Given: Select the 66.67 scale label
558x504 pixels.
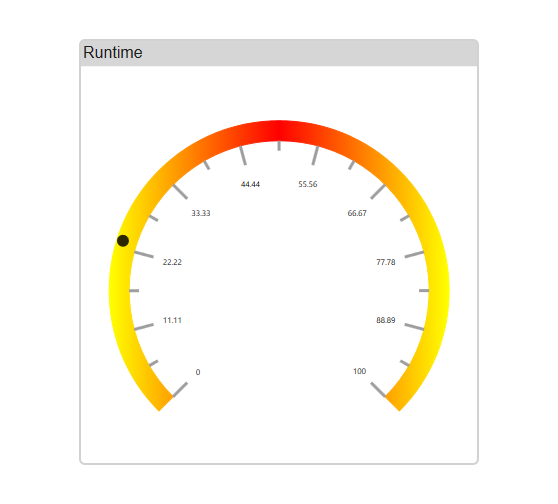Looking at the screenshot, I should (357, 213).
